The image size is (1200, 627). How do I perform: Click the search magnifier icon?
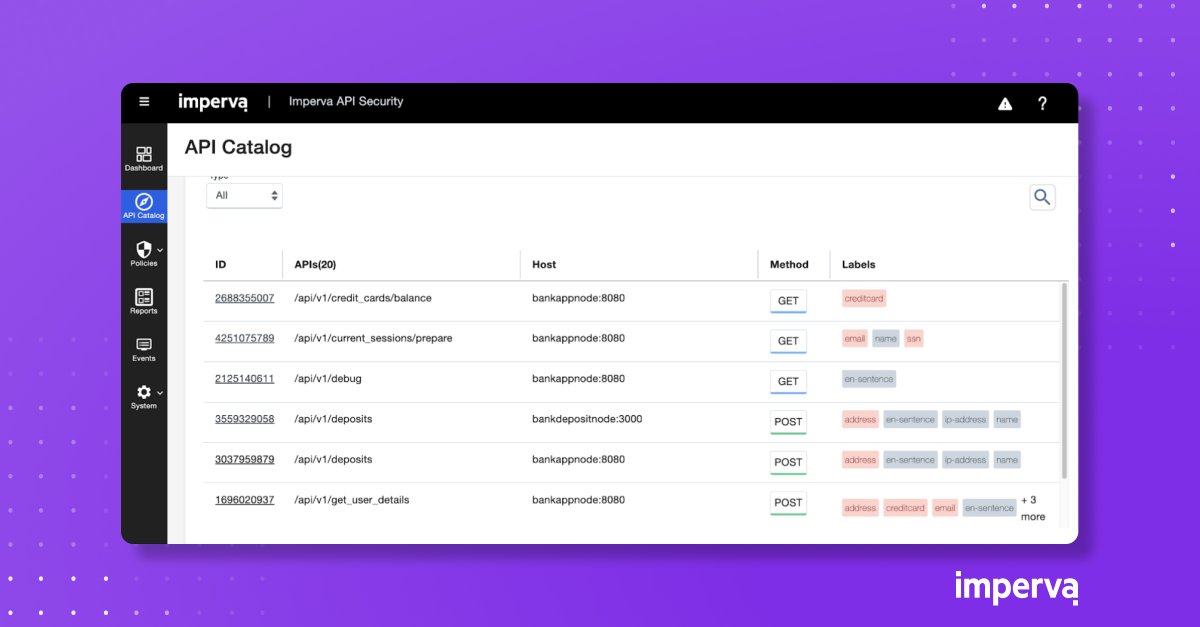pyautogui.click(x=1042, y=197)
